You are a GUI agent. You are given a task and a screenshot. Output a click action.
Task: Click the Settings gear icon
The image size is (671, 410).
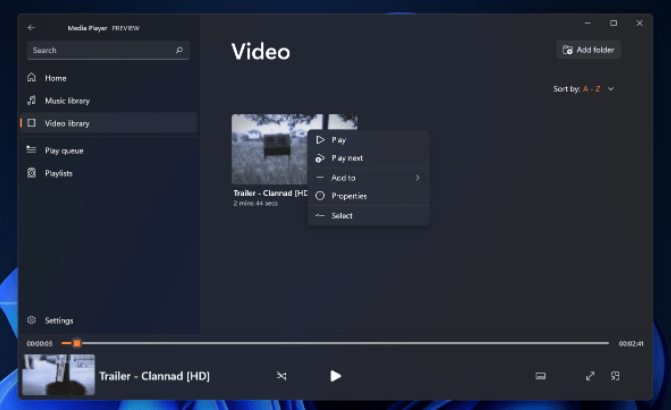pos(32,320)
